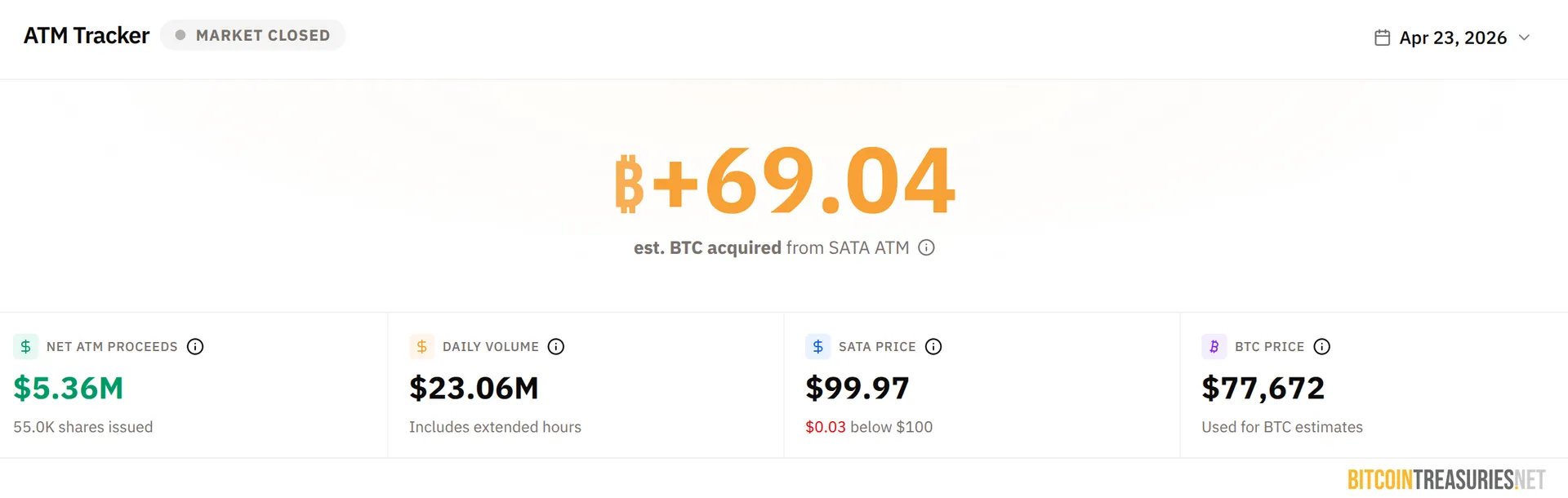The width and height of the screenshot is (1568, 498).
Task: Click the green dollar icon on Net ATM Proceeds
Action: (x=24, y=346)
